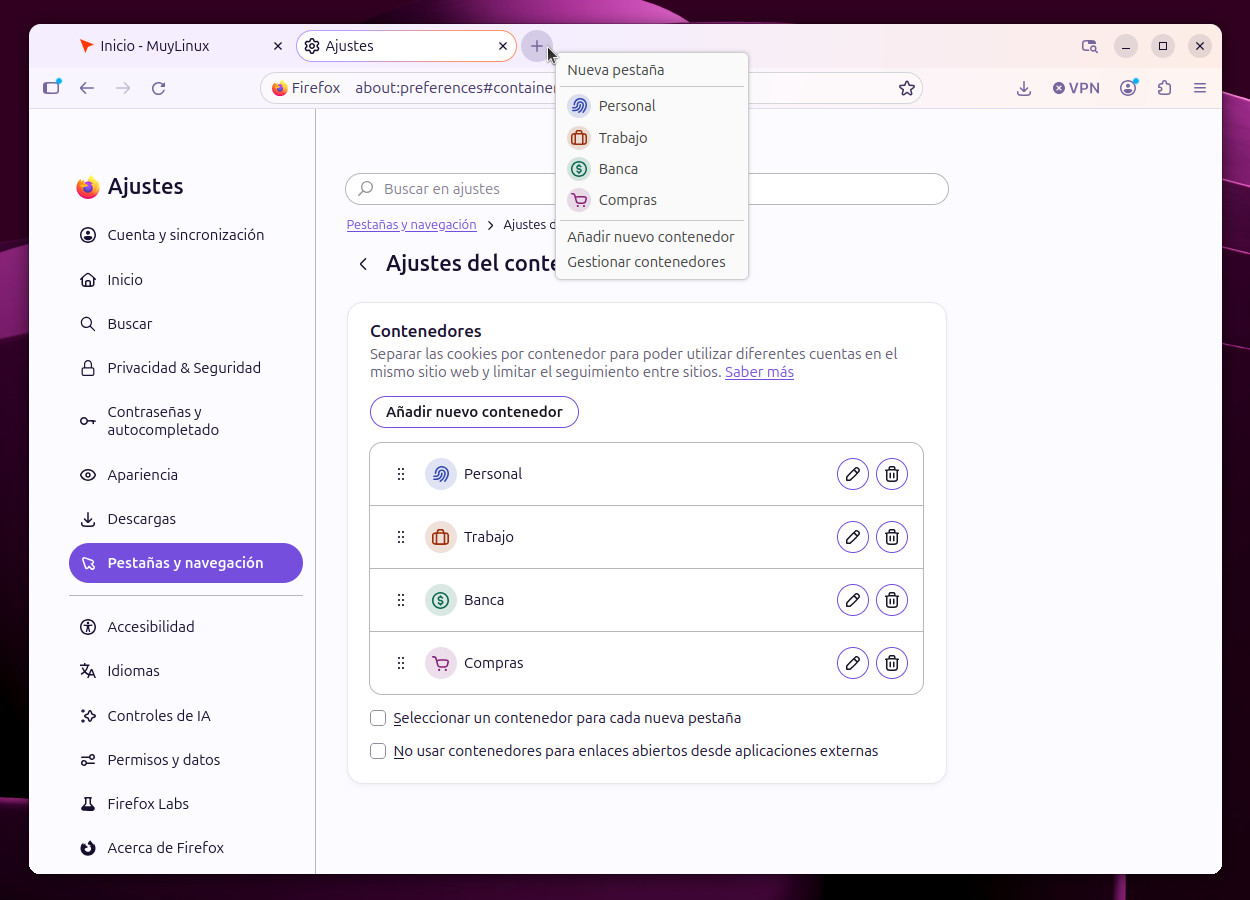Open the tab search icon in title bar
The image size is (1250, 900).
(1090, 46)
